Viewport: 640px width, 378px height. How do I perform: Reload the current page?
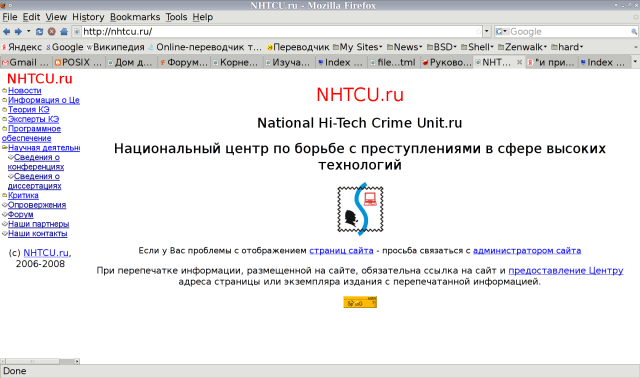[40, 31]
